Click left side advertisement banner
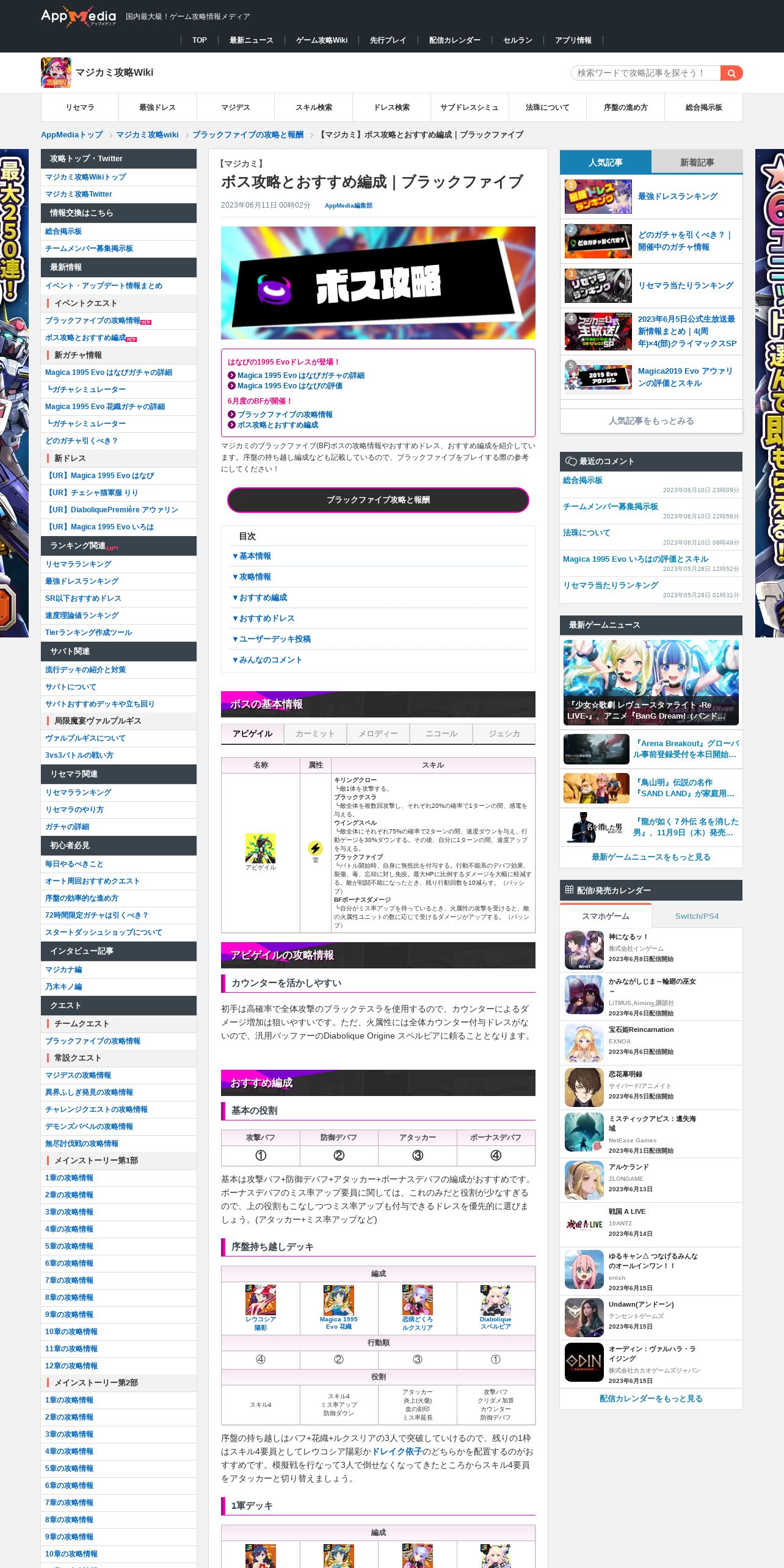The height and width of the screenshot is (1568, 784). [x=14, y=393]
